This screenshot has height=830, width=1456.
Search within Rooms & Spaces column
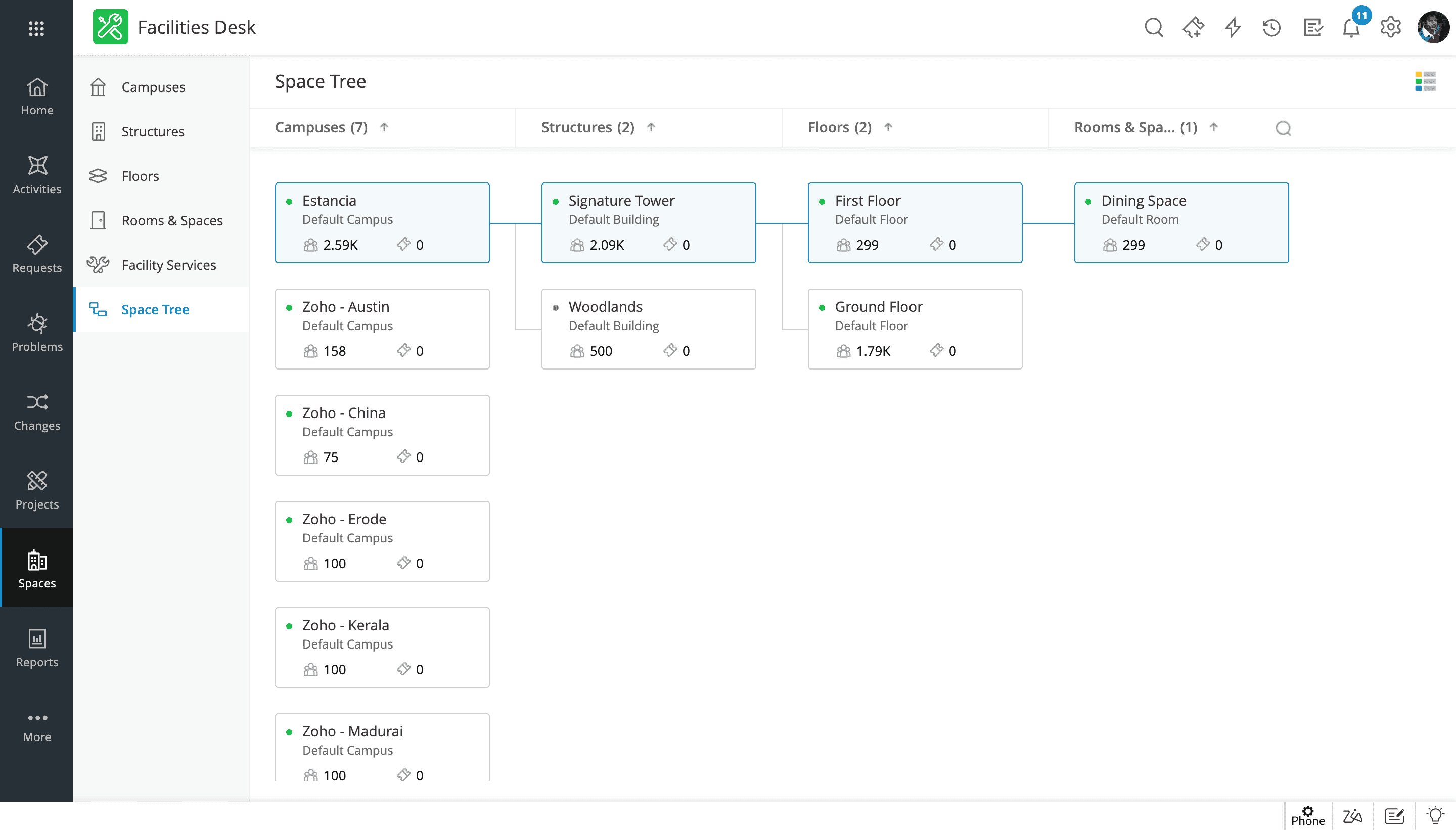[x=1283, y=128]
